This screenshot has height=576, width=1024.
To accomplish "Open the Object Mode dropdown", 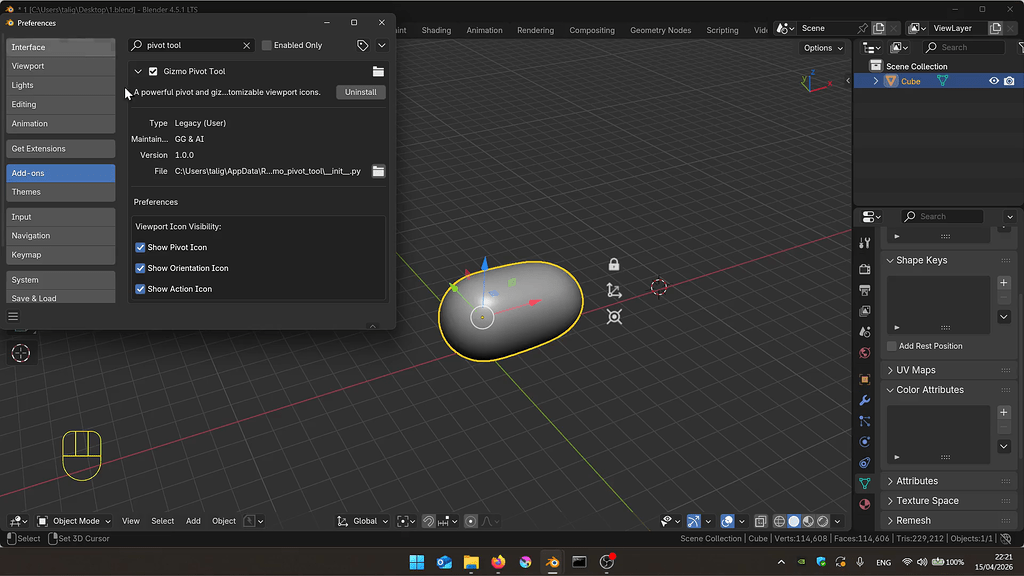I will point(74,521).
